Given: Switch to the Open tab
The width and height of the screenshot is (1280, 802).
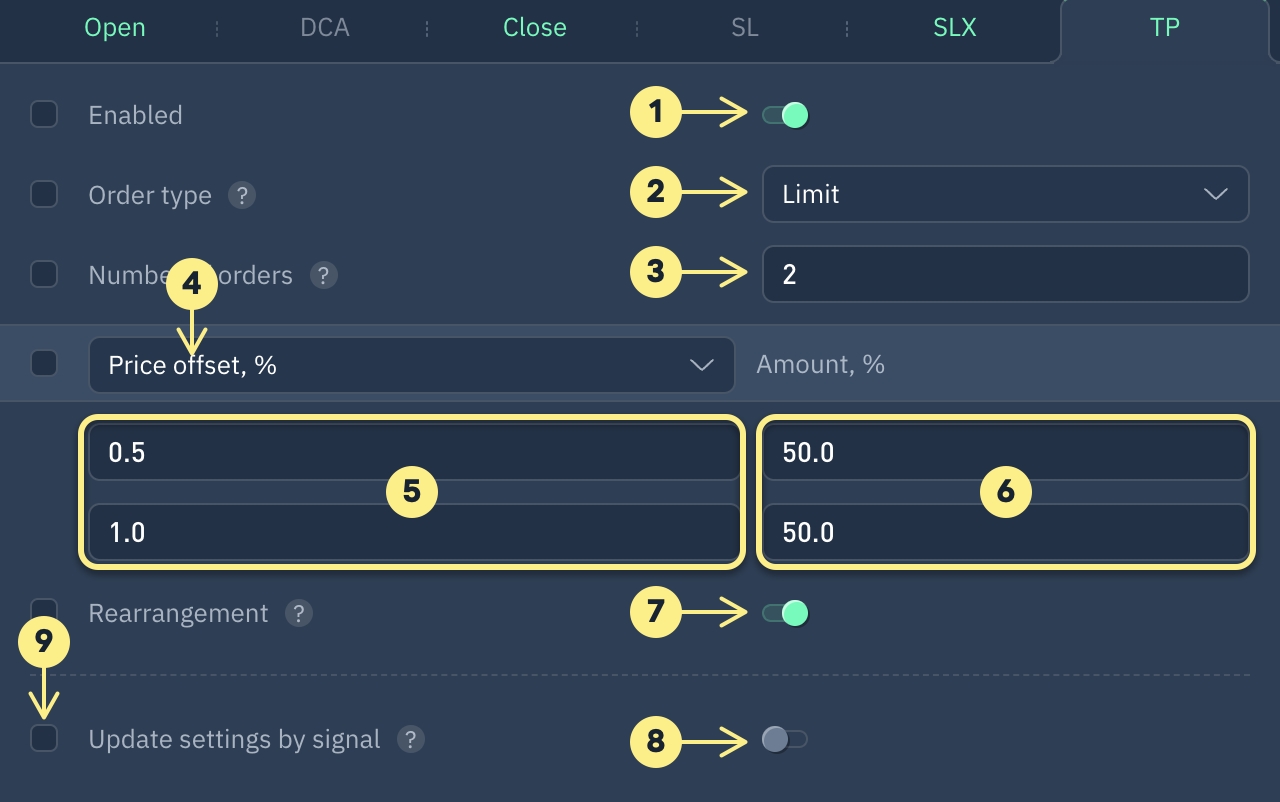Looking at the screenshot, I should click(x=115, y=28).
